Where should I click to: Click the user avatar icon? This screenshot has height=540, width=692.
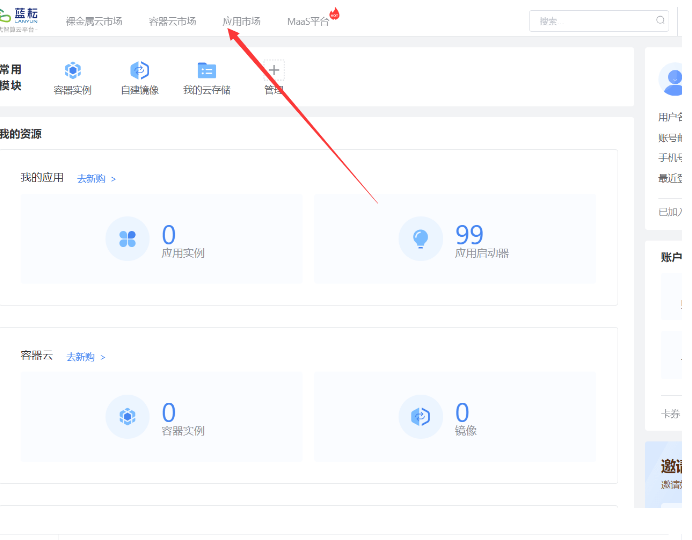coord(671,78)
